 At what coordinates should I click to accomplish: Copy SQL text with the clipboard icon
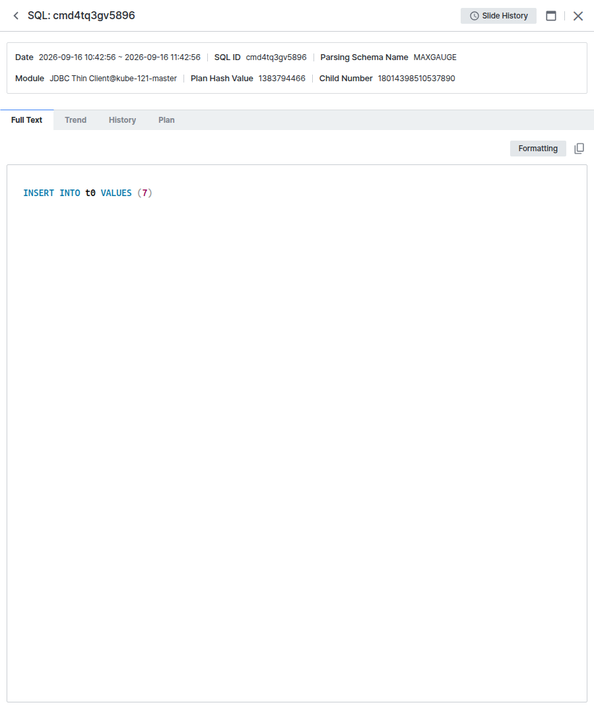point(579,148)
